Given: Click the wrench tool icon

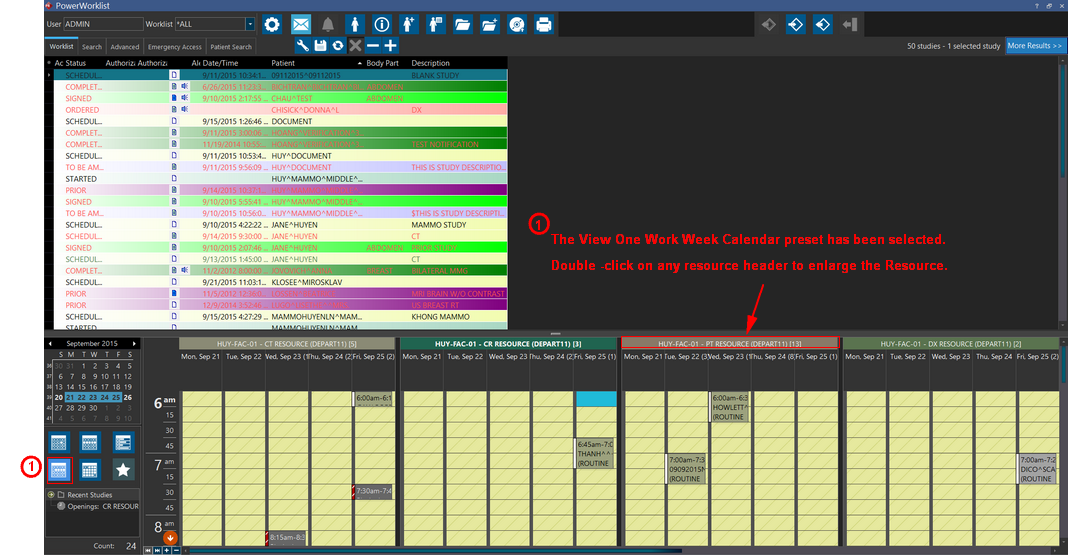Looking at the screenshot, I should point(302,46).
